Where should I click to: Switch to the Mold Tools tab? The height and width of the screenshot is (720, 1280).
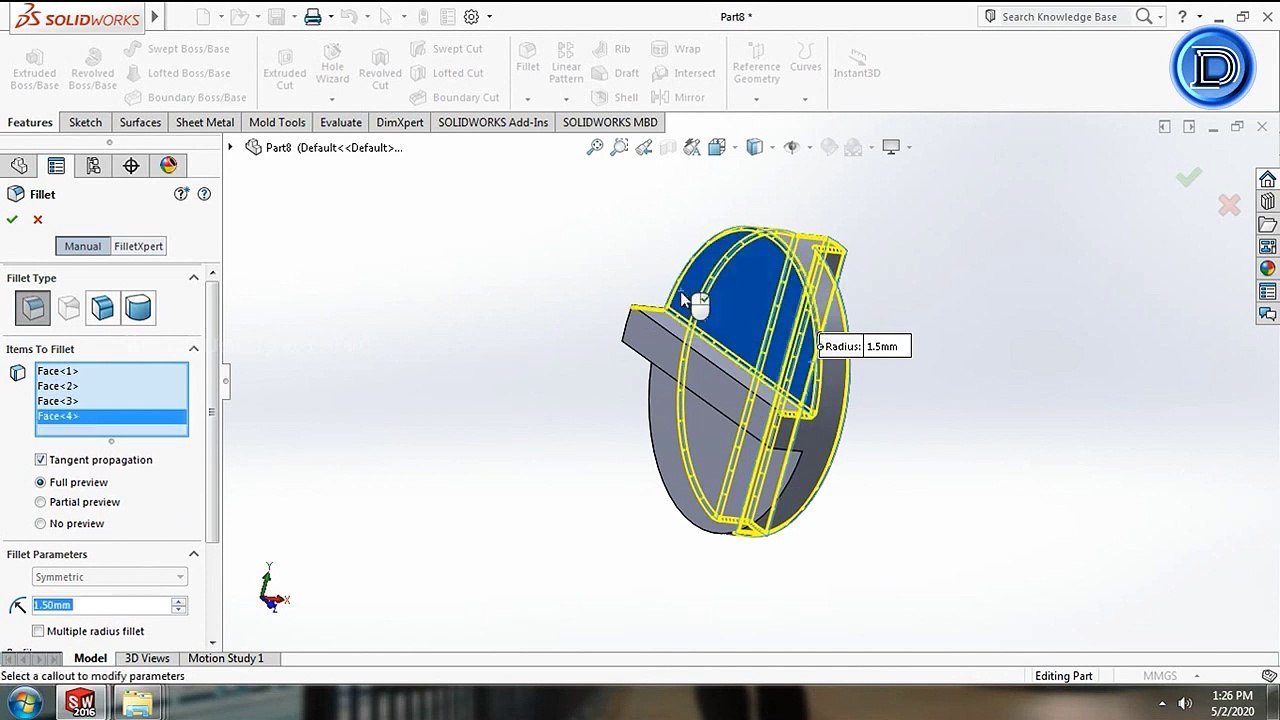tap(277, 122)
